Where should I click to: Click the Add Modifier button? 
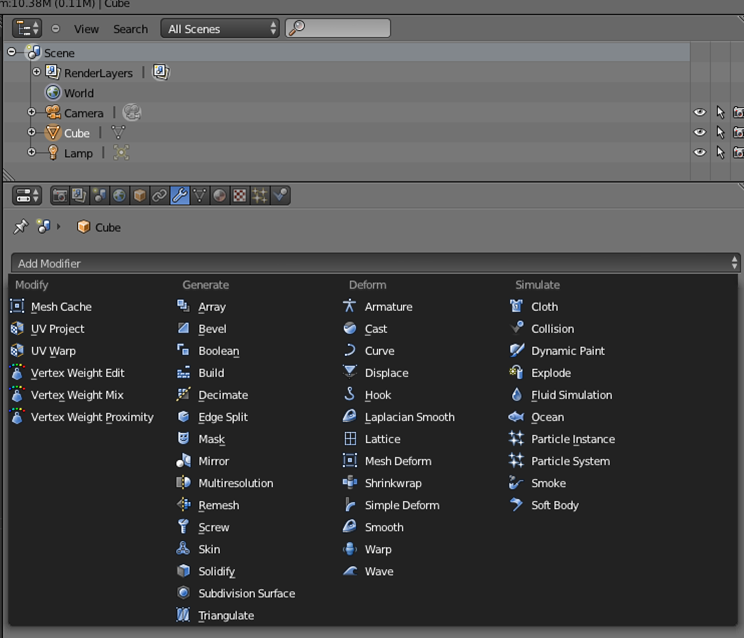376,263
